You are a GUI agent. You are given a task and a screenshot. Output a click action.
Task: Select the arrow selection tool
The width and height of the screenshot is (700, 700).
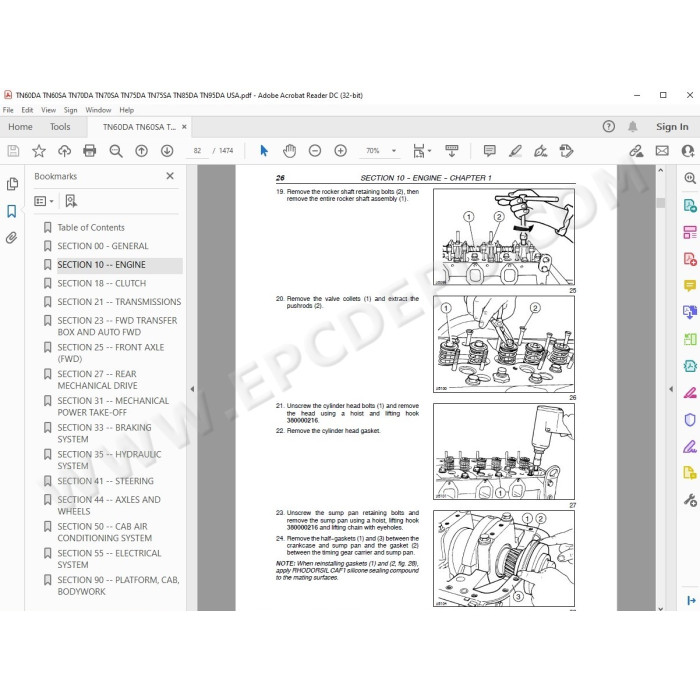click(264, 151)
